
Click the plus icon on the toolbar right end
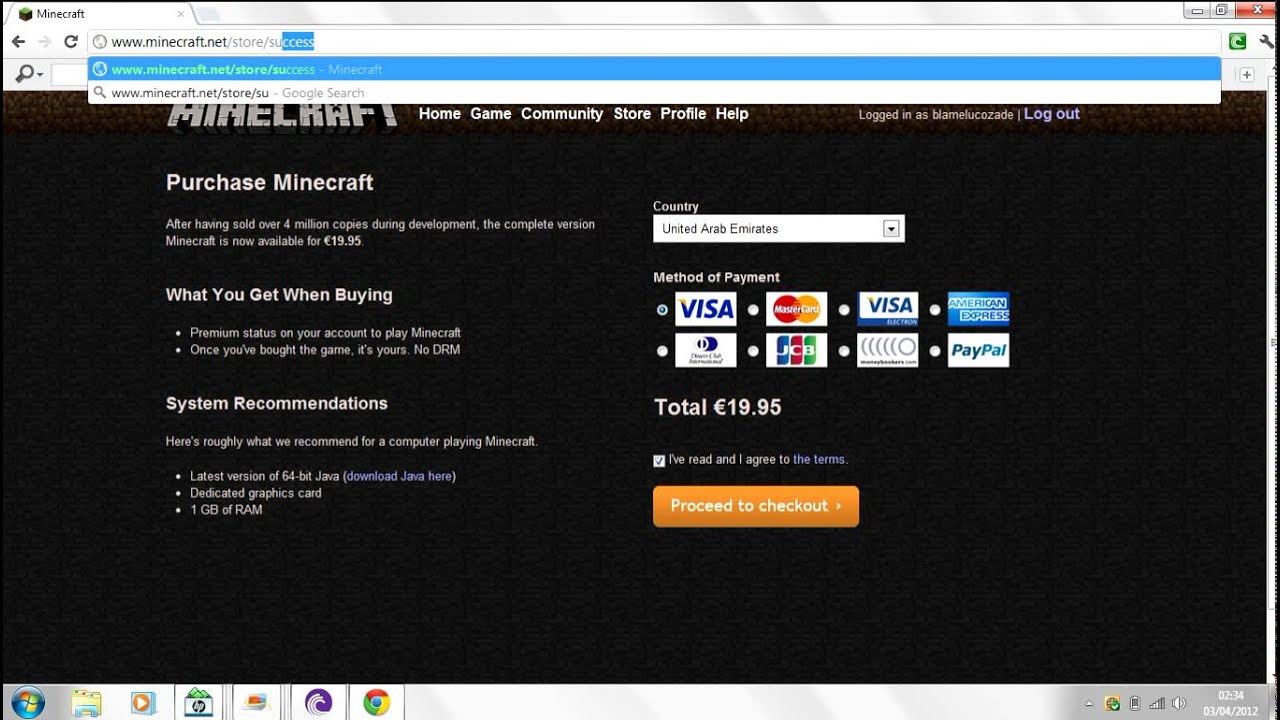click(x=1247, y=75)
